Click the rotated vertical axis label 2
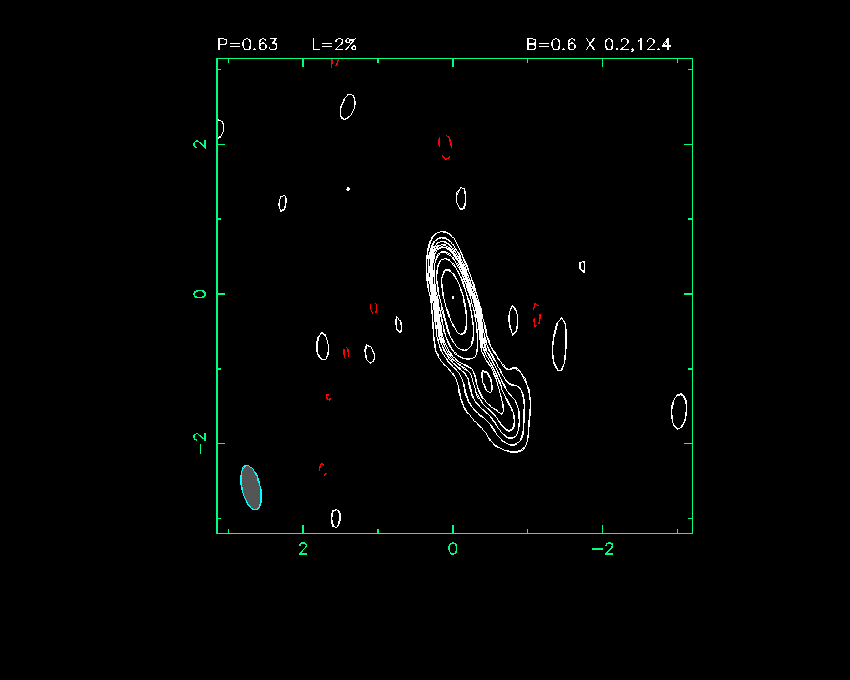The width and height of the screenshot is (850, 680). pos(201,144)
